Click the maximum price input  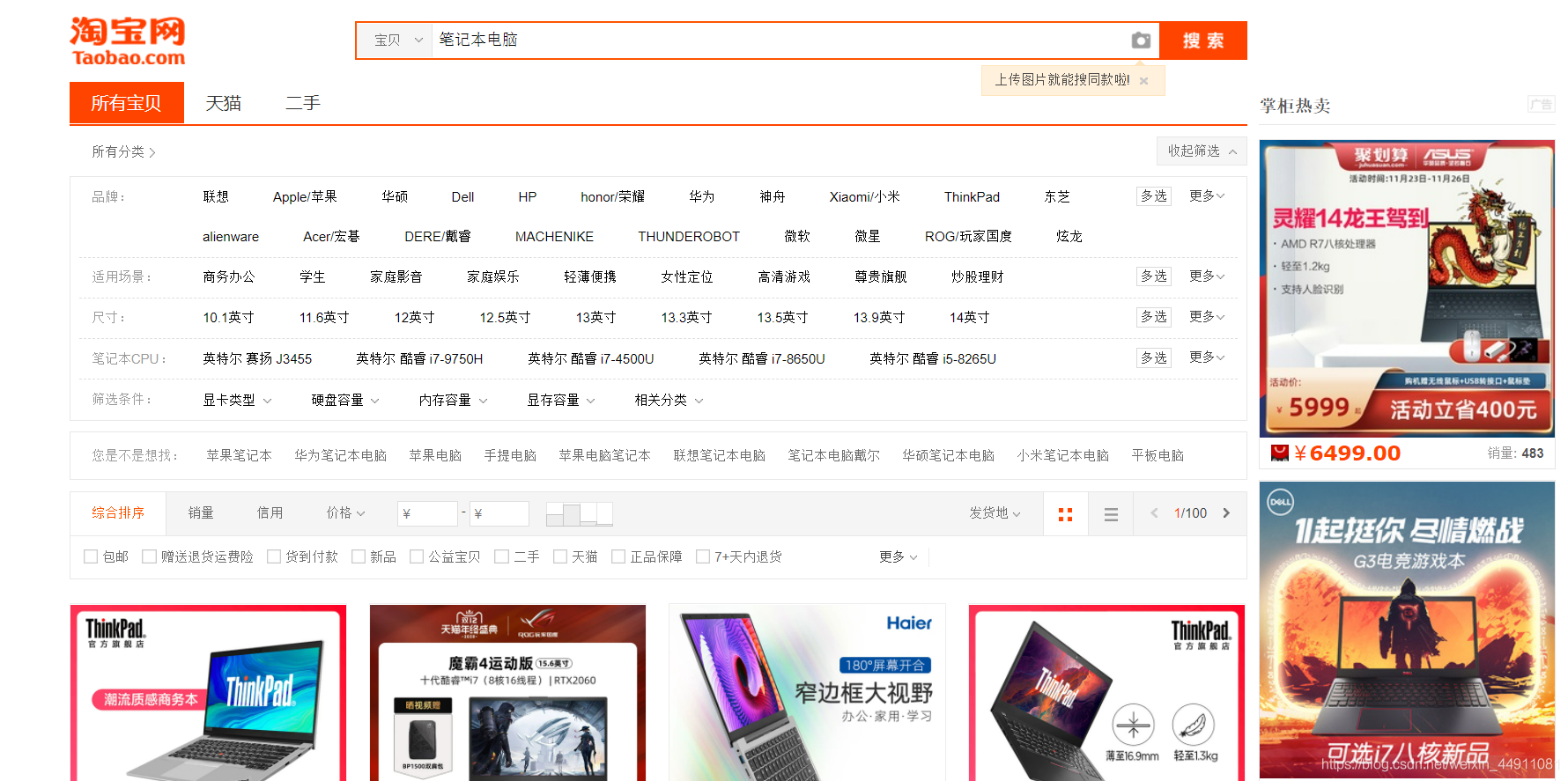click(x=499, y=514)
